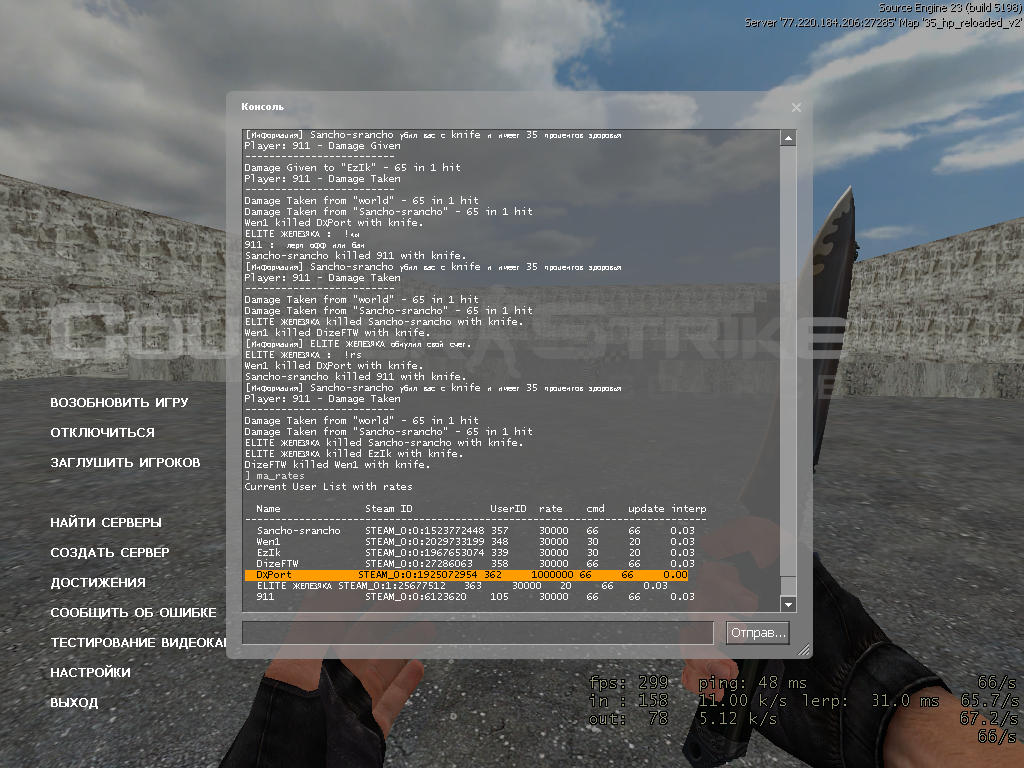Click DizeFTW row in rates table

pyautogui.click(x=475, y=564)
